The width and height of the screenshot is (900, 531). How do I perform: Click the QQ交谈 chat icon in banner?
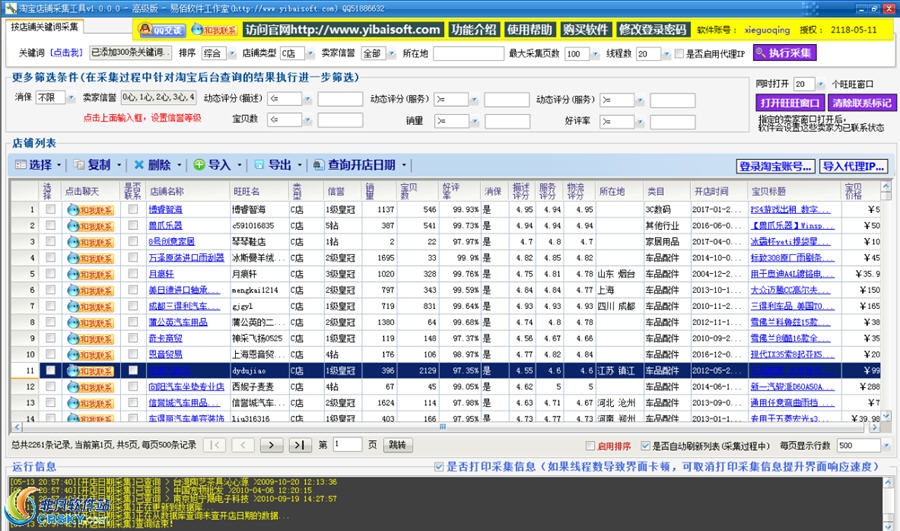161,29
